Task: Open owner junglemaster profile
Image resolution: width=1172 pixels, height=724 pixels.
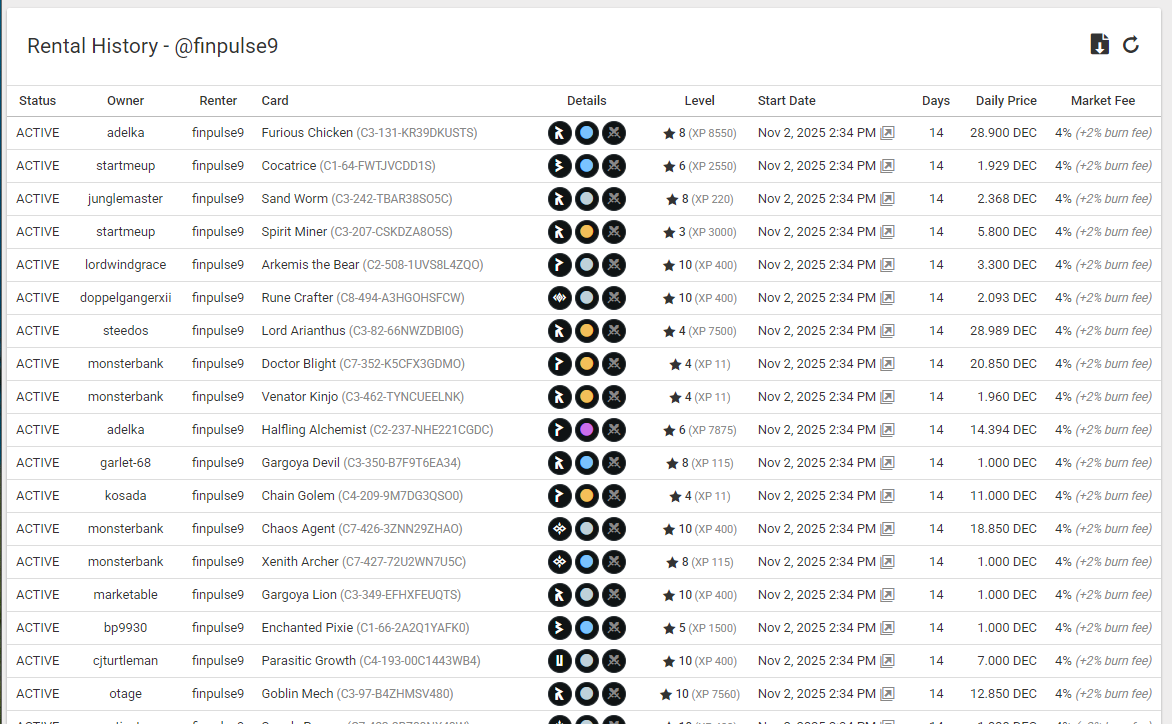Action: [126, 199]
